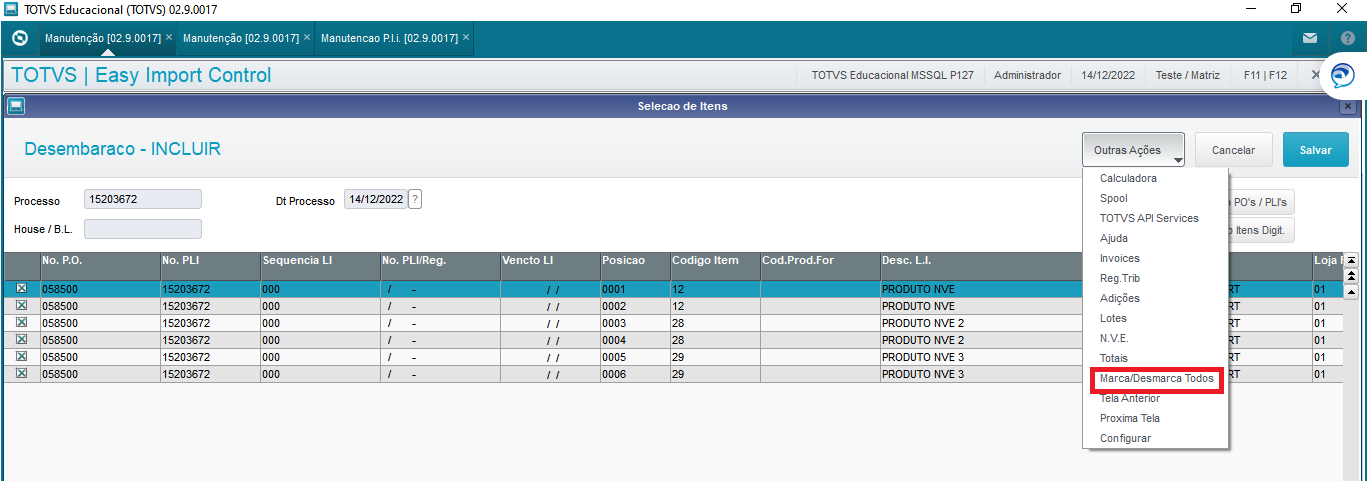Jump to first record with grid top arrow
Viewport: 1369px width, 490px height.
pos(1352,259)
